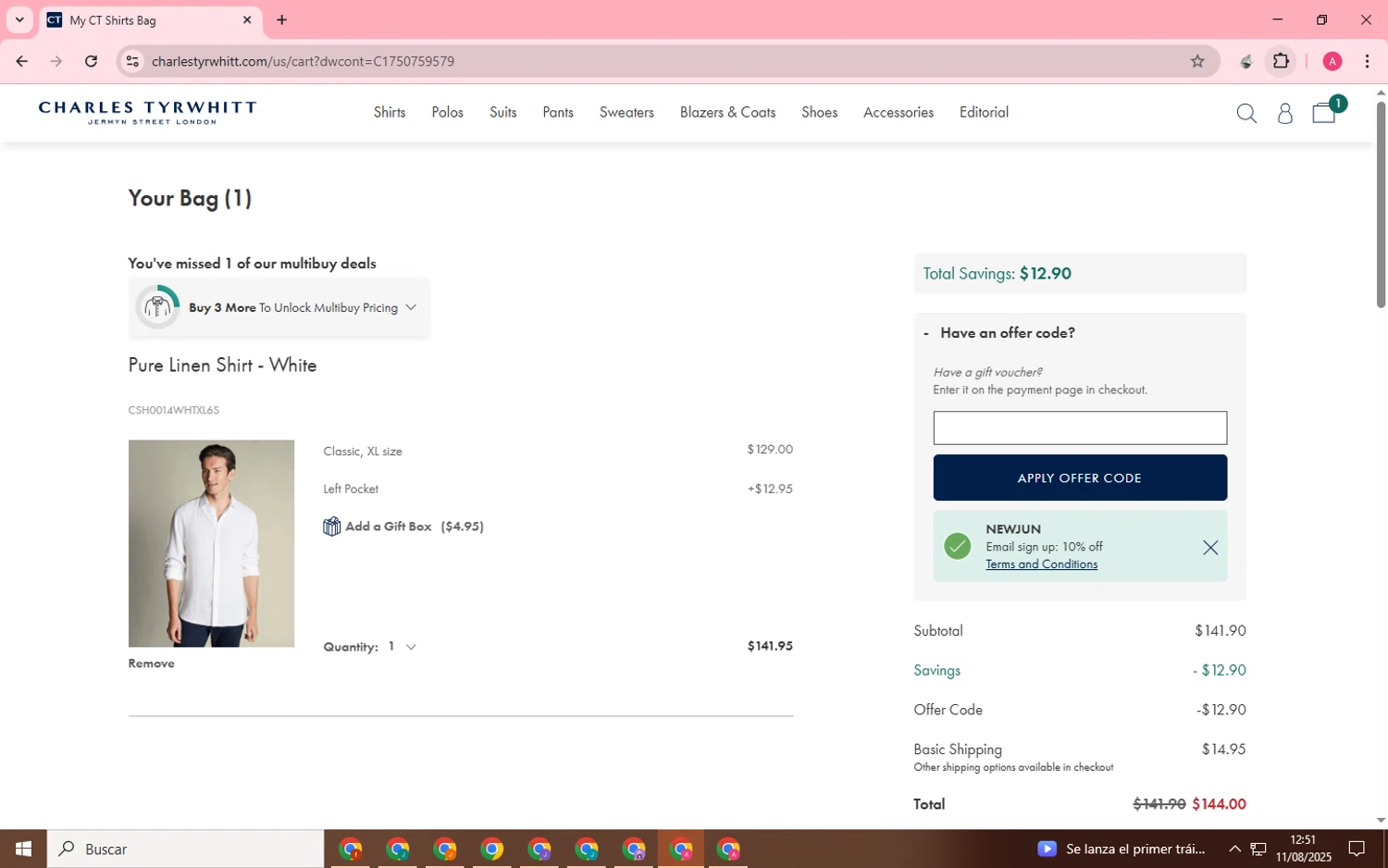
Task: Click the plain Chrome taskbar icon without a profile badge
Action: coord(492,849)
